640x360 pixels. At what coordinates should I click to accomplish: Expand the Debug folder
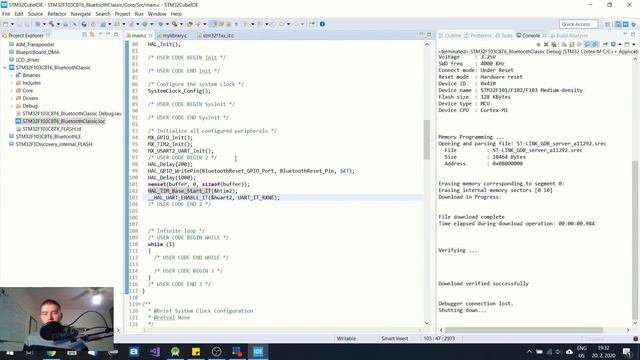(12, 106)
